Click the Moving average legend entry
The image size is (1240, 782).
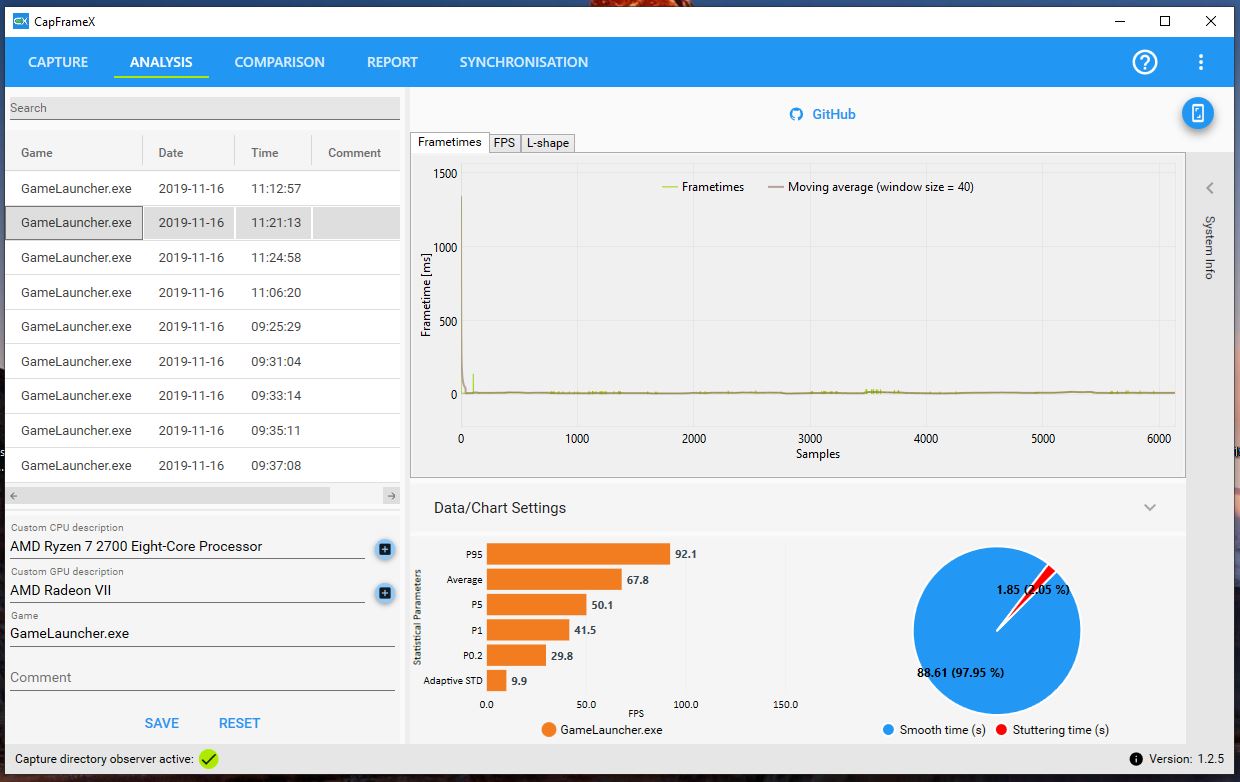click(x=871, y=187)
